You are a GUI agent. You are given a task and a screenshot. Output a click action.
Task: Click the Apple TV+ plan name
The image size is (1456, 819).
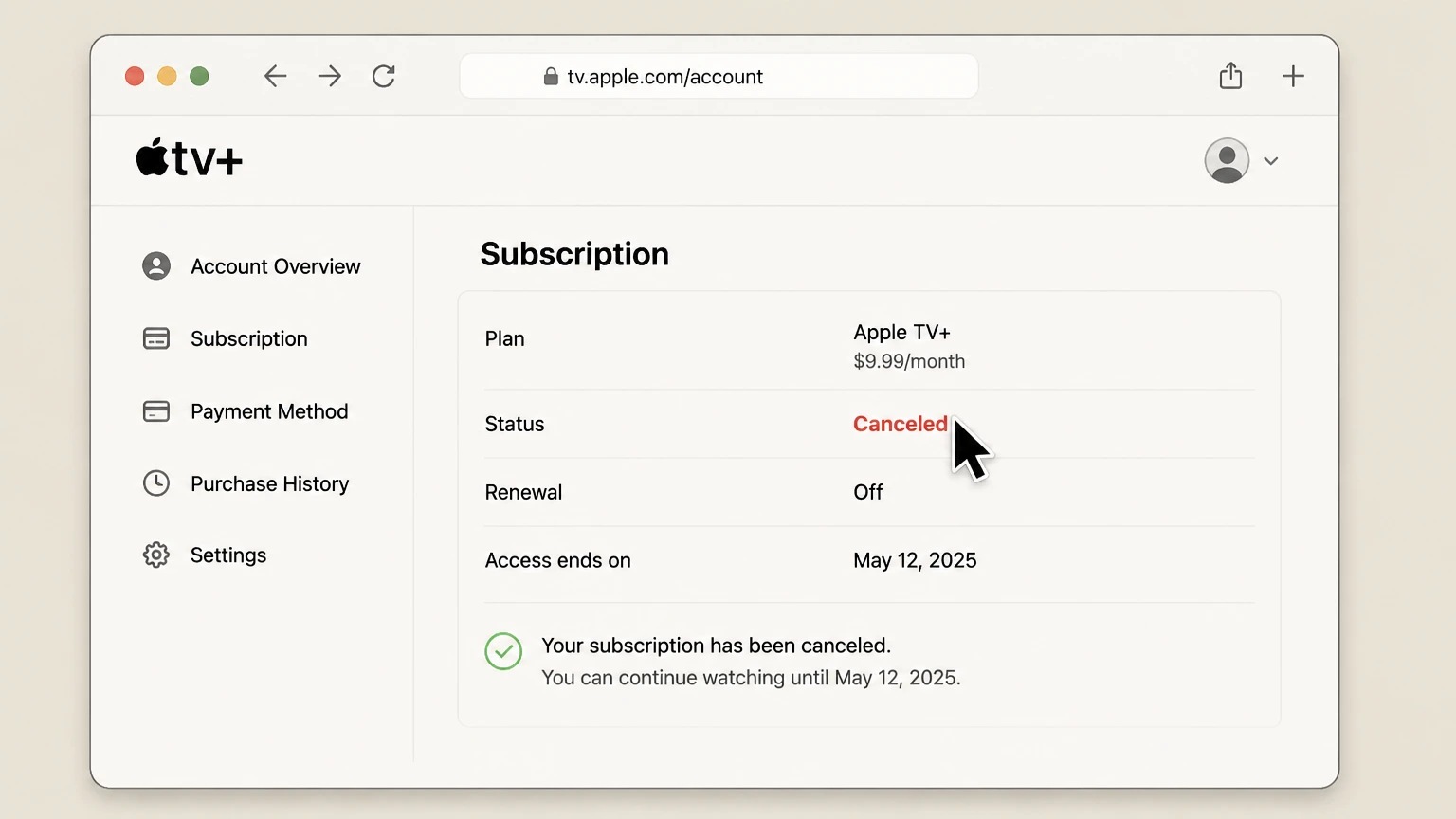901,332
